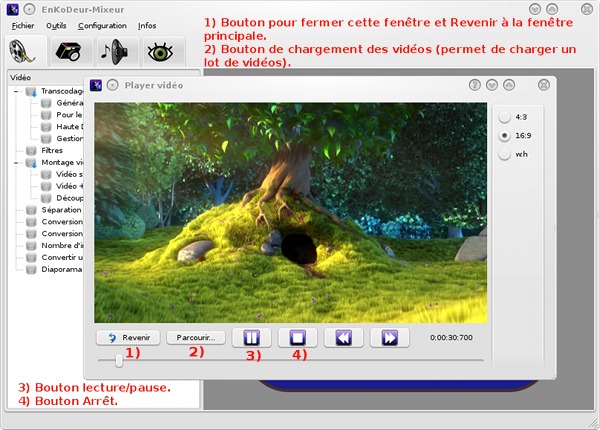Viewport: 600px width, 430px height.
Task: Select the w:h aspect ratio radio button
Action: (x=505, y=154)
